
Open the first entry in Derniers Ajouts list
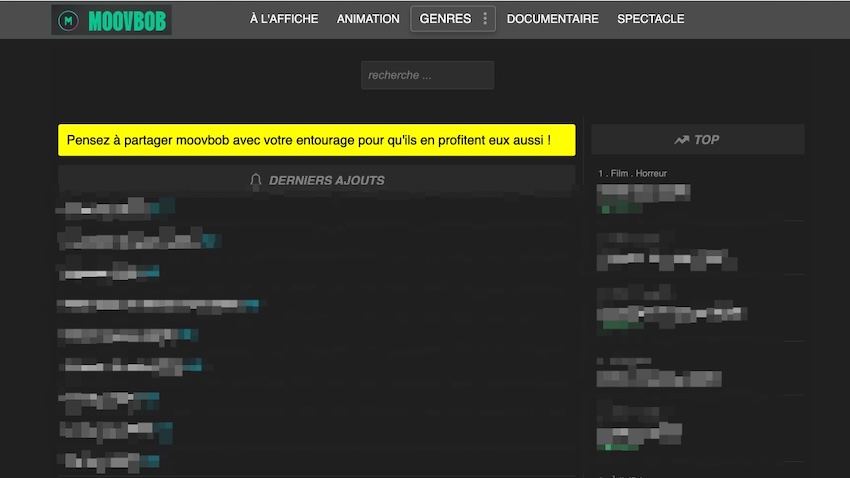[x=105, y=208]
